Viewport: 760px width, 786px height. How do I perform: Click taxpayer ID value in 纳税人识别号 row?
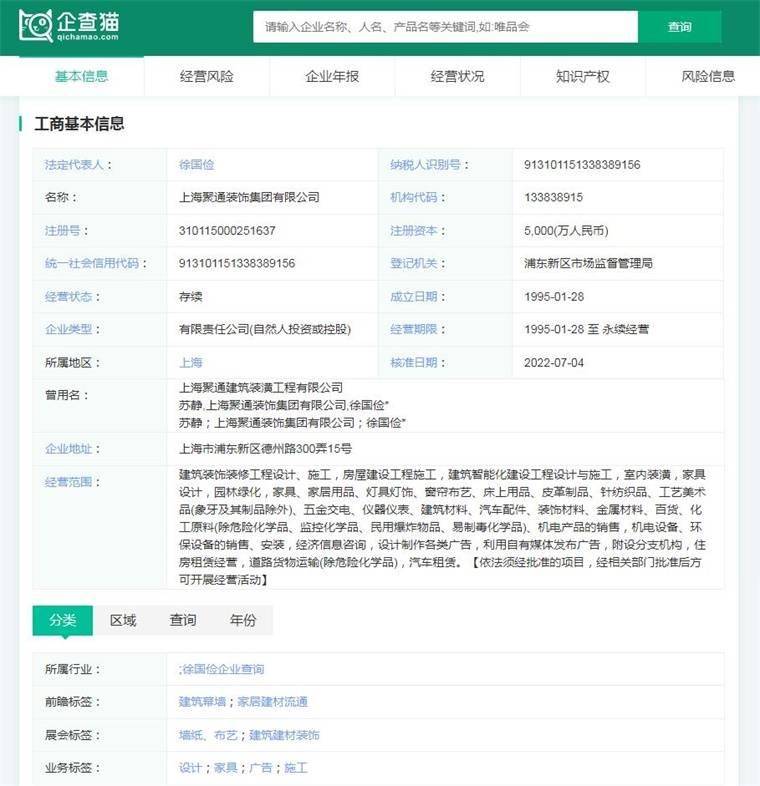[x=582, y=164]
